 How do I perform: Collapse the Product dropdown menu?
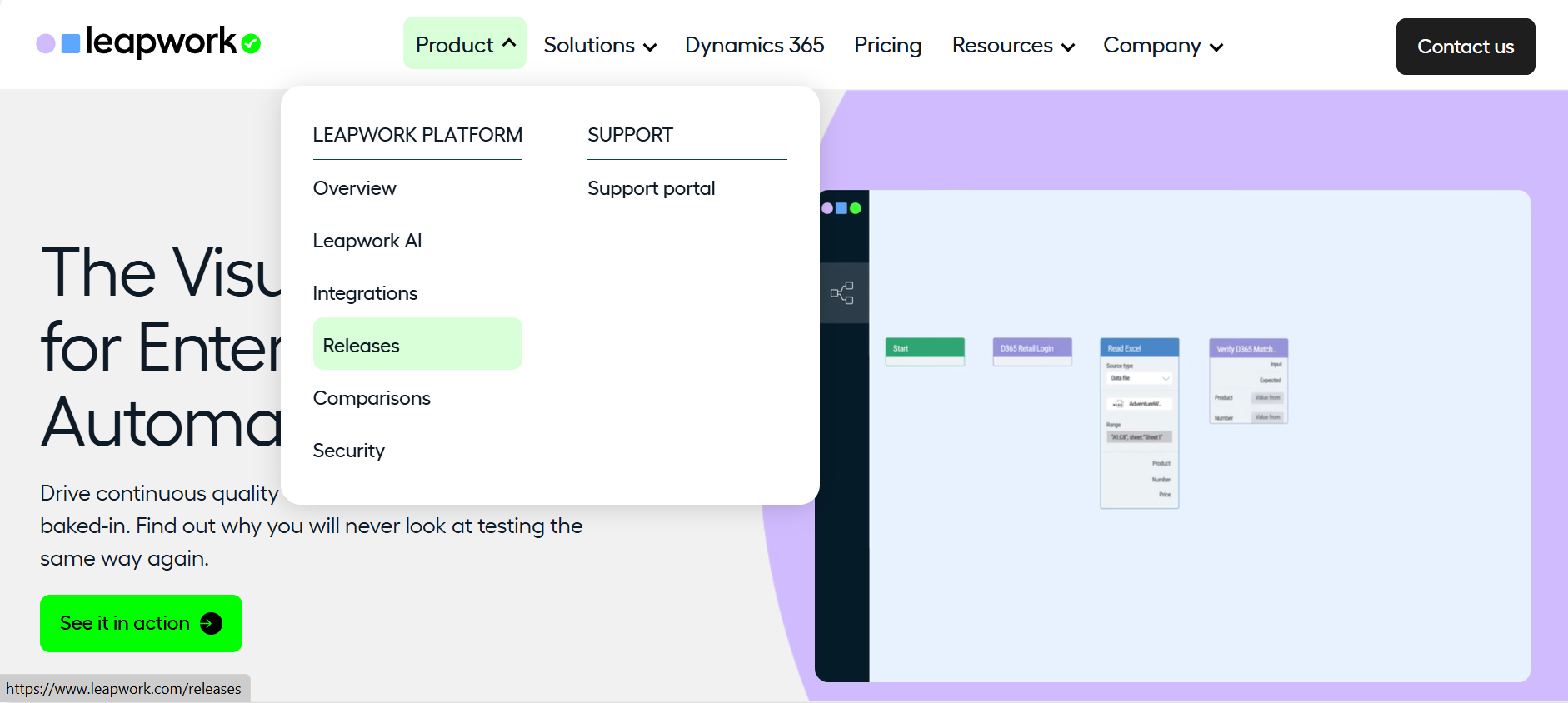(x=465, y=45)
